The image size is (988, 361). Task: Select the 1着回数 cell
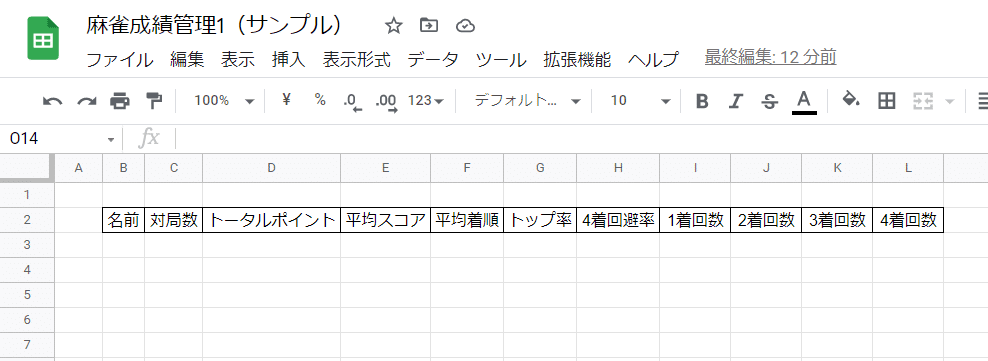coord(695,220)
